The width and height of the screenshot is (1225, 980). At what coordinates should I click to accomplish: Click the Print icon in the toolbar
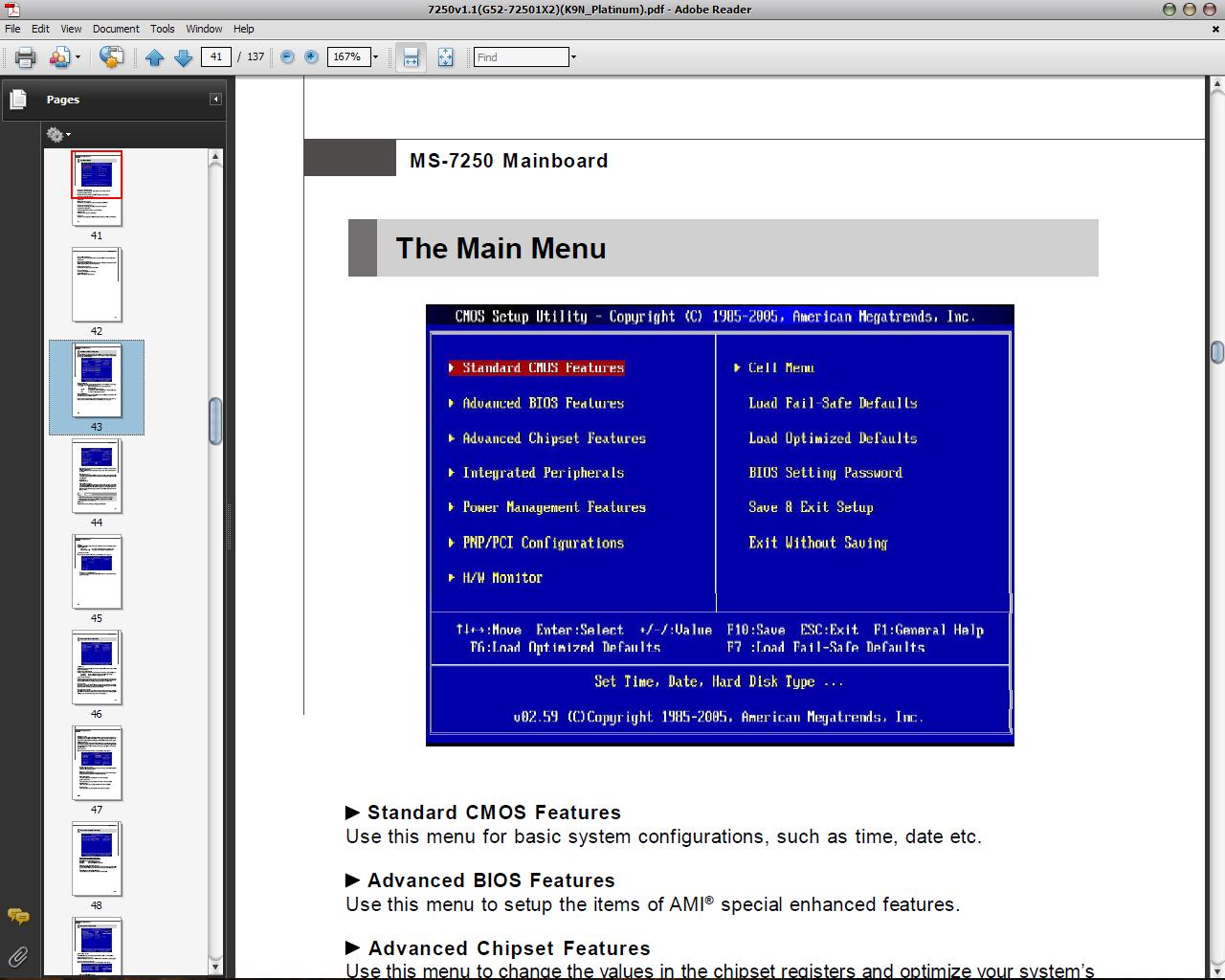pyautogui.click(x=26, y=57)
